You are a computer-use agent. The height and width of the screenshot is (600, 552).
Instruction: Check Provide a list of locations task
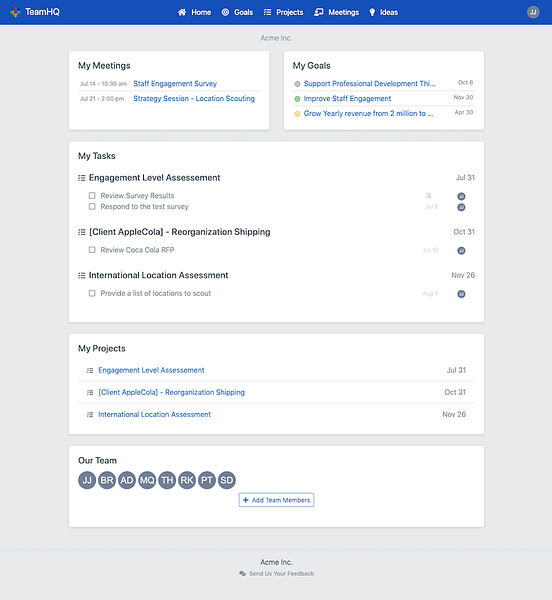[x=92, y=293]
